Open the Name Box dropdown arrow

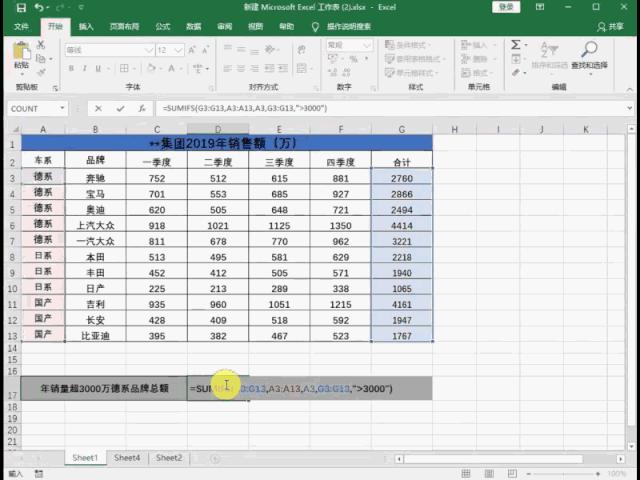tap(62, 108)
